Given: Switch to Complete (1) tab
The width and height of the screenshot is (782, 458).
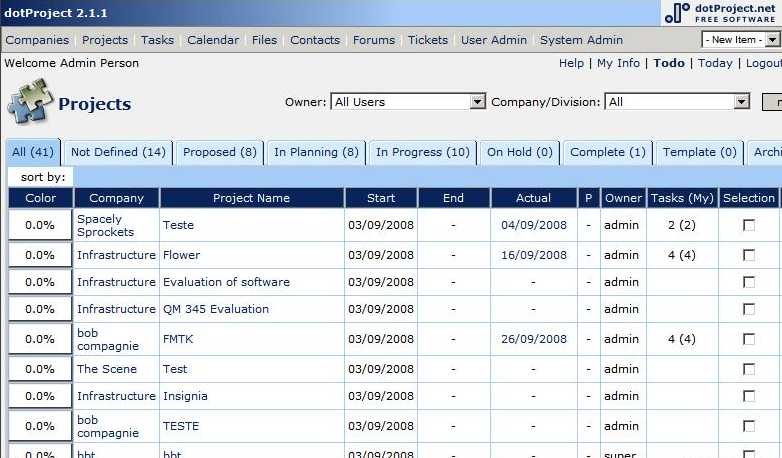Looking at the screenshot, I should [x=608, y=152].
